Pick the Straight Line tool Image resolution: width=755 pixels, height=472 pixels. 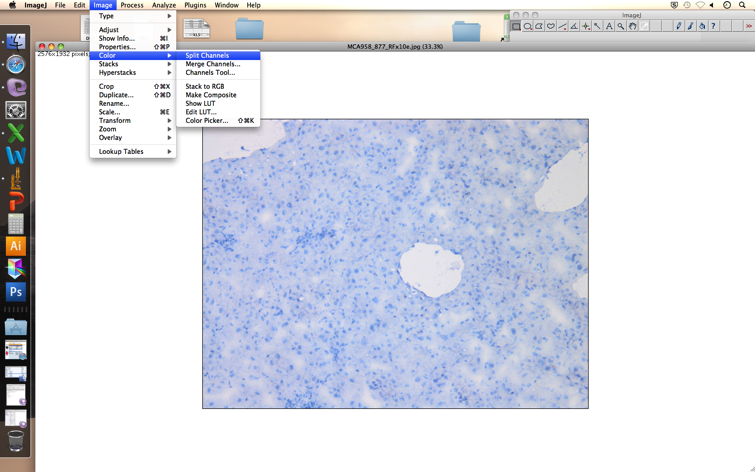click(x=562, y=26)
